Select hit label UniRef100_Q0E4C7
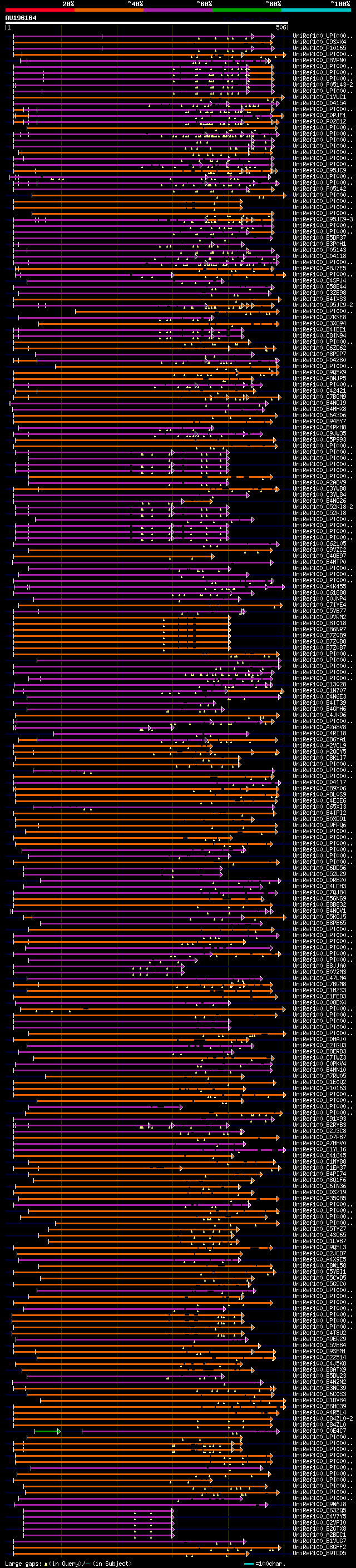Viewport: 356px width, 1568px height. (x=319, y=1431)
